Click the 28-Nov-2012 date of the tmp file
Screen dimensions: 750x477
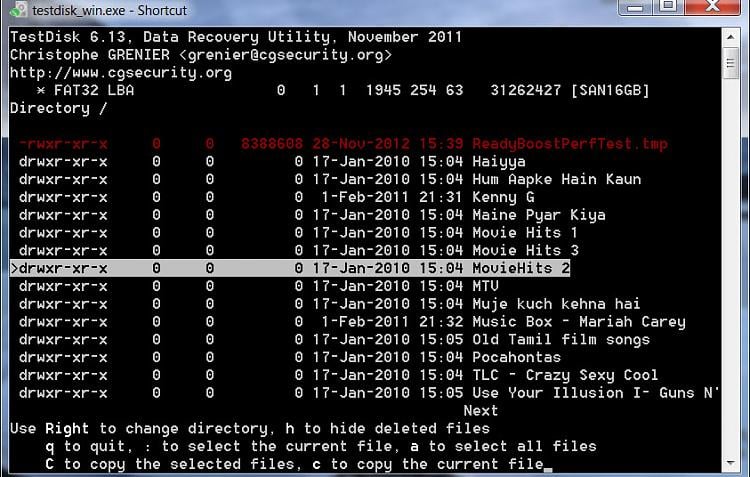pos(361,144)
